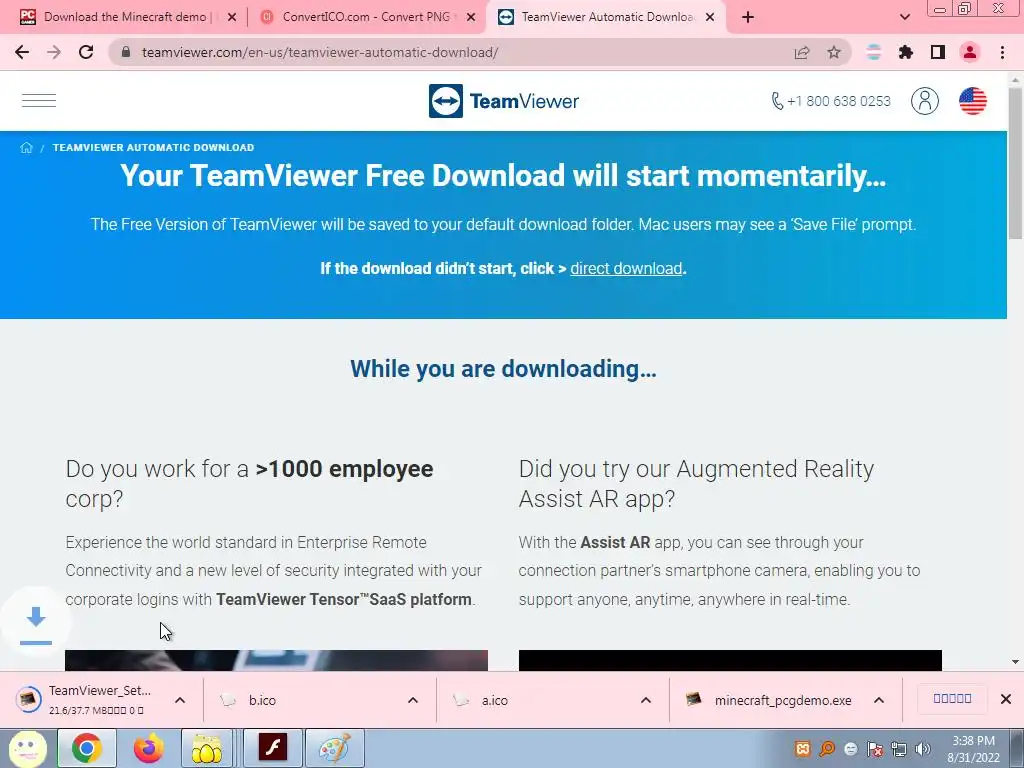
Task: Open the Extensions puzzle icon
Action: 906,52
